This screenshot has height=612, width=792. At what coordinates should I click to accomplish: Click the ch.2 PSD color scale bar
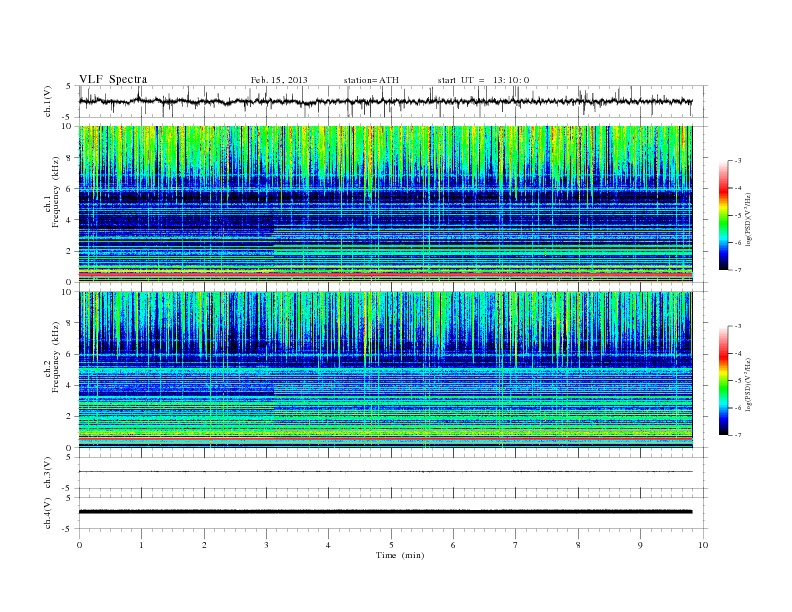(724, 381)
